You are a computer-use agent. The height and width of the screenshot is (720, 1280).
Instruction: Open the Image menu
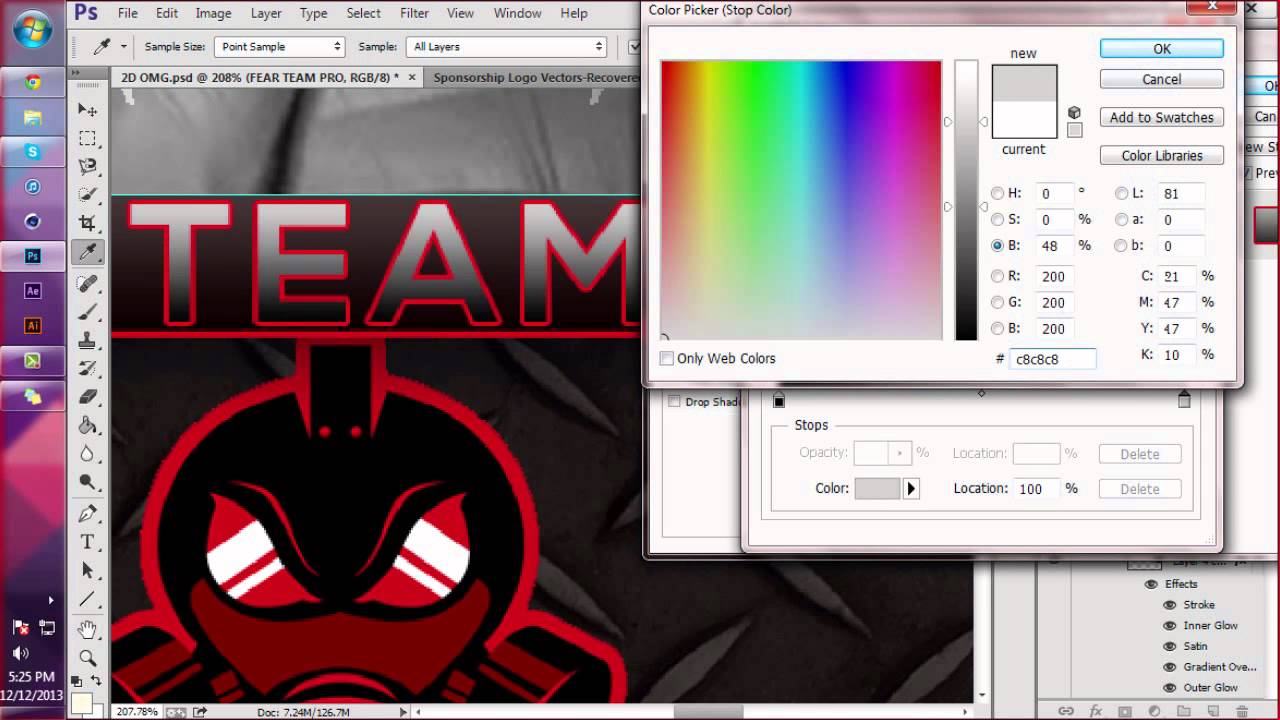(213, 13)
